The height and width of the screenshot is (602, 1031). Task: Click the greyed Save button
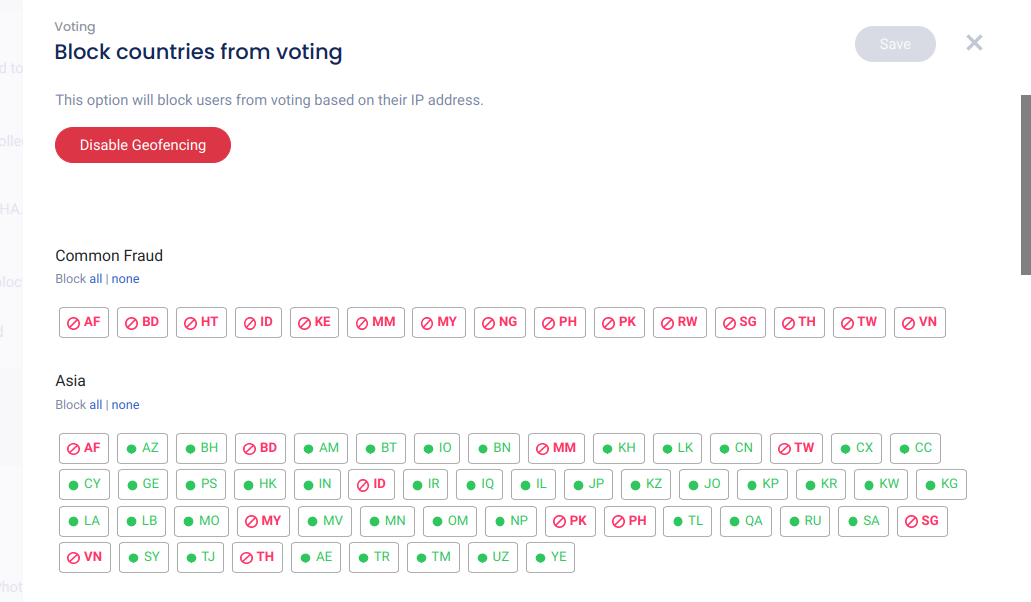[895, 44]
